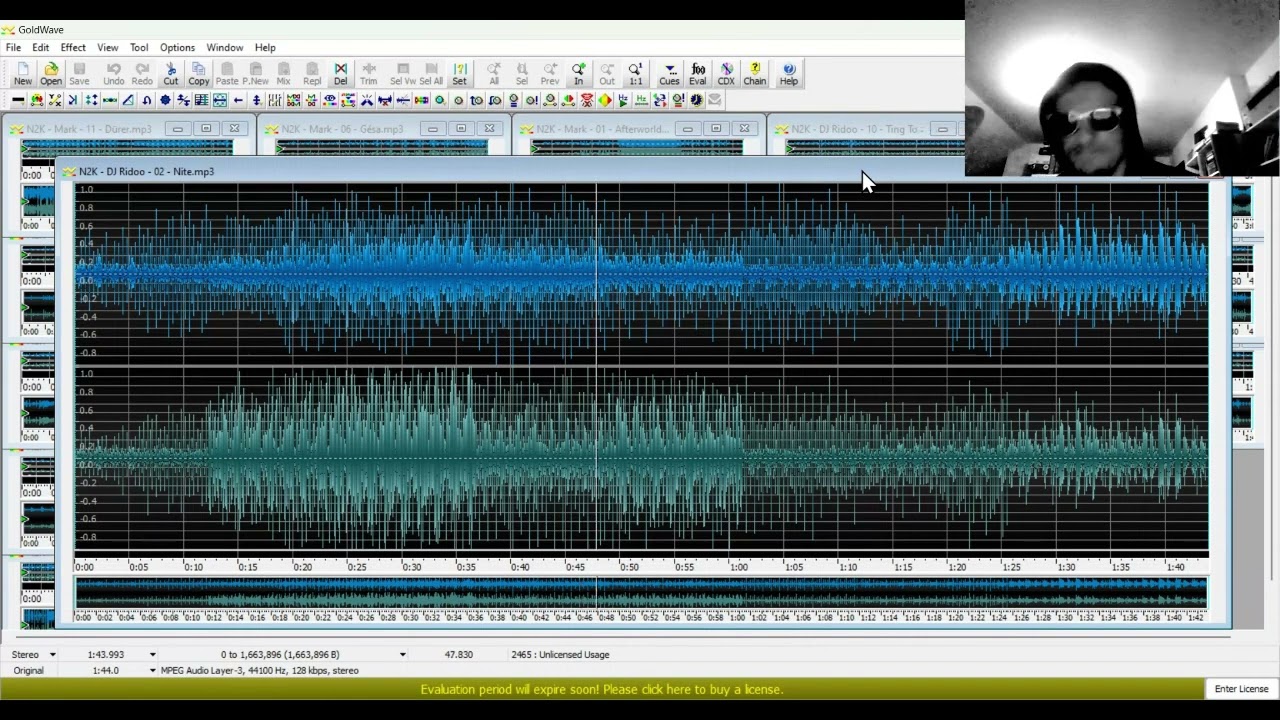Expand the Stereo channel dropdown
The image size is (1280, 720).
(x=52, y=655)
